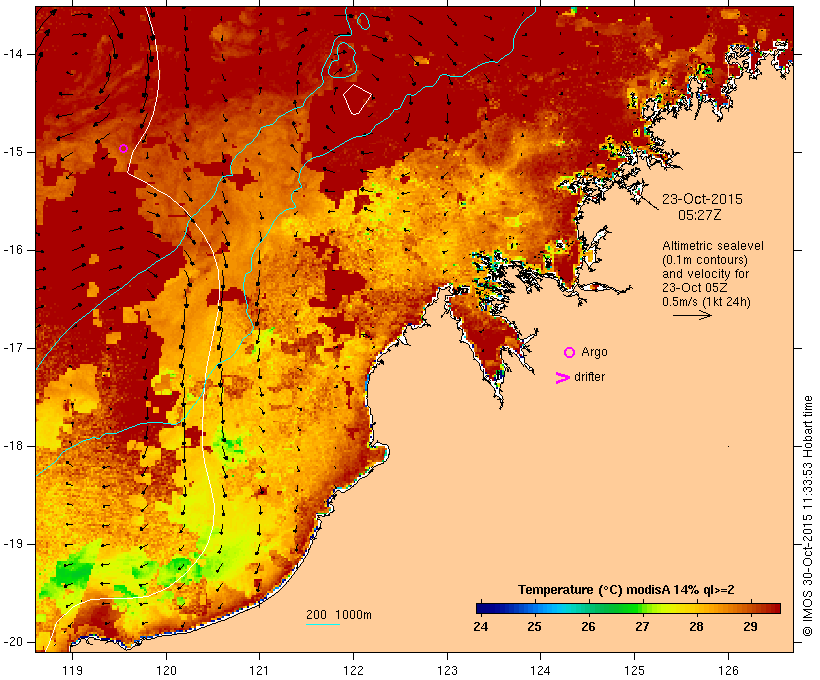Click longitude axis label 124
820x680 pixels.
pos(540,670)
